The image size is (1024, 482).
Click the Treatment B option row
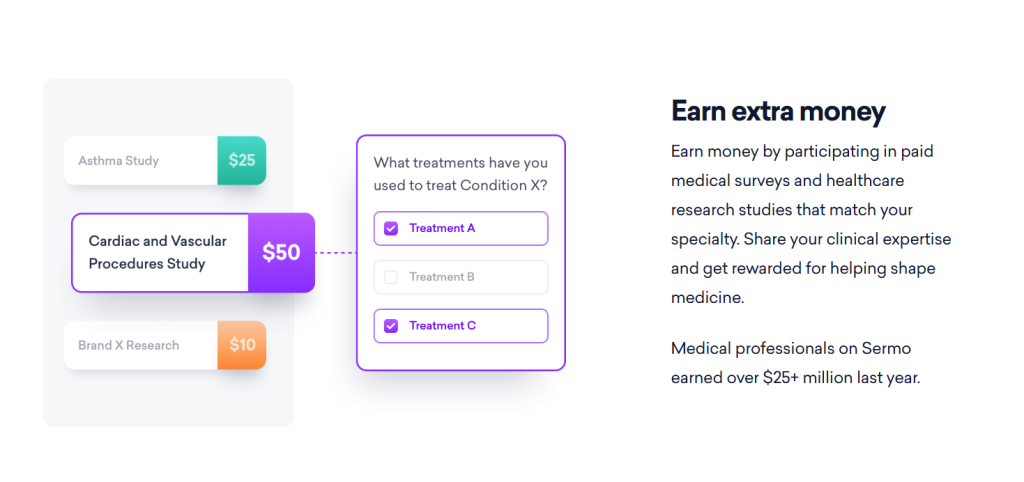[x=461, y=277]
